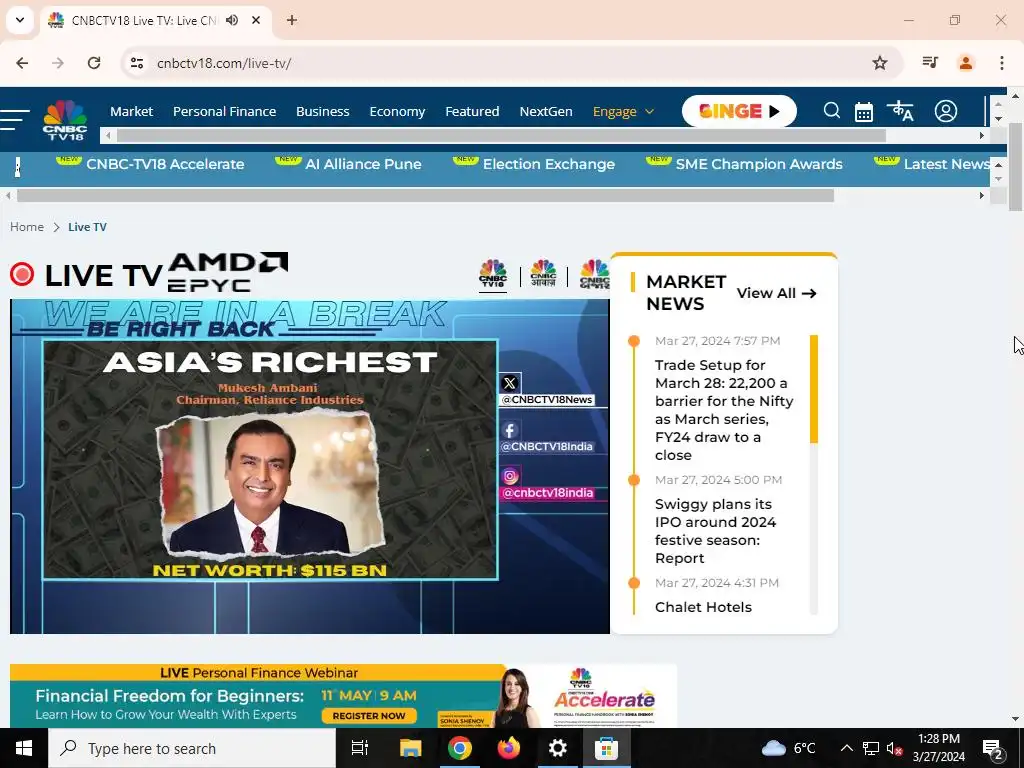Open Task View on taskbar
The image size is (1024, 768).
(x=360, y=748)
